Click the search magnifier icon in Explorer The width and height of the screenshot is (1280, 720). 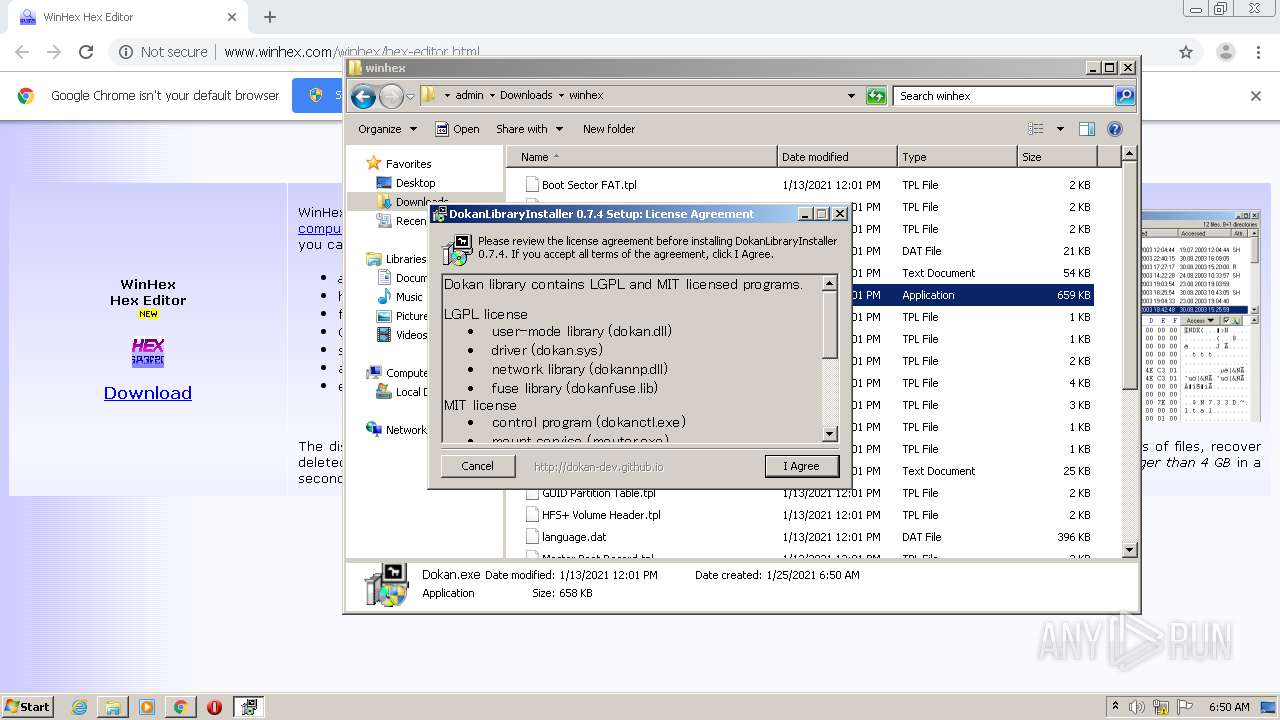(1125, 96)
